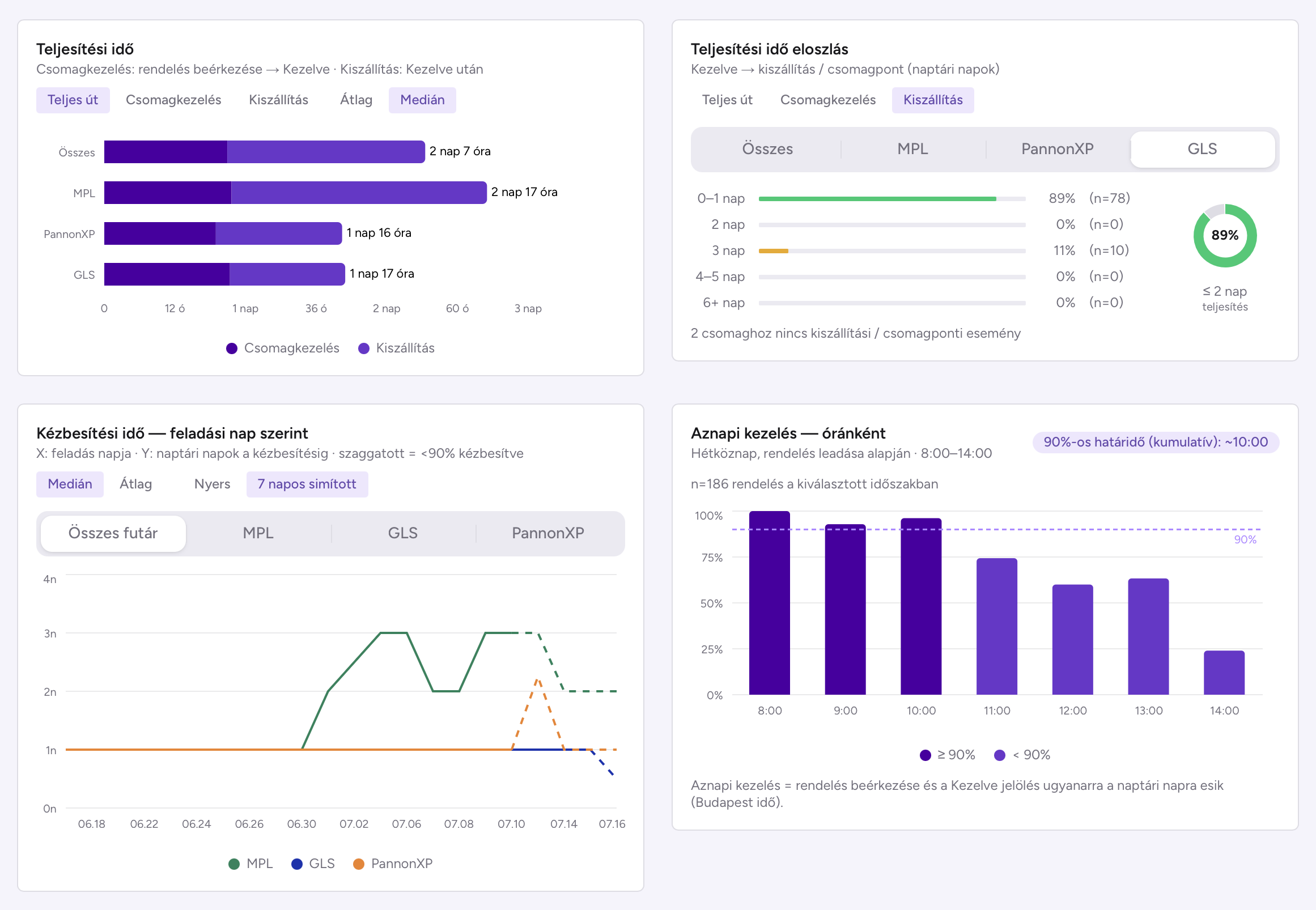Click the 9:00 bar in Aznapi kezelés chart

click(x=845, y=610)
